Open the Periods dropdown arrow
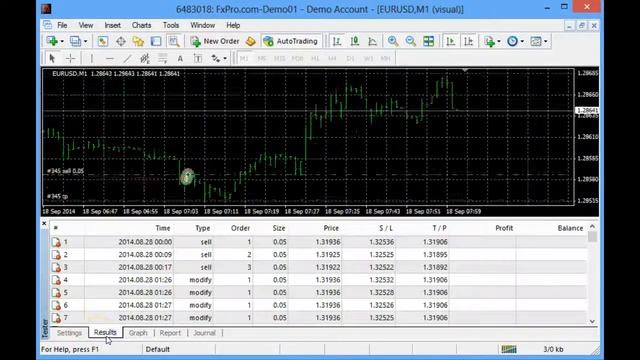This screenshot has width=640, height=360. pos(522,41)
